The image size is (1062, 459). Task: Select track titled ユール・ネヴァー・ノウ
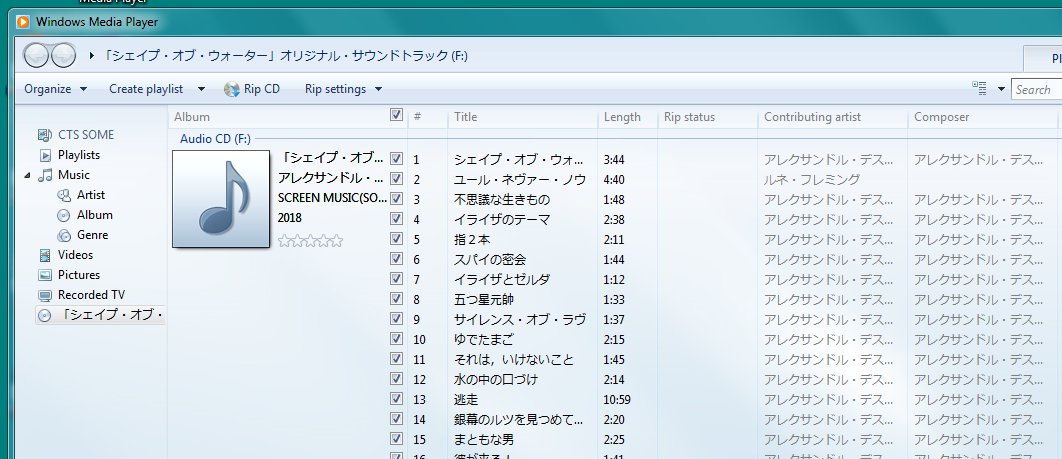click(519, 179)
